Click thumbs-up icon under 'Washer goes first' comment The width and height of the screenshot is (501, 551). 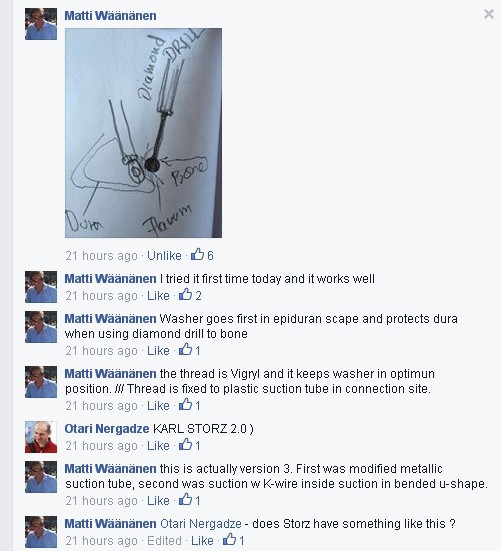[186, 349]
